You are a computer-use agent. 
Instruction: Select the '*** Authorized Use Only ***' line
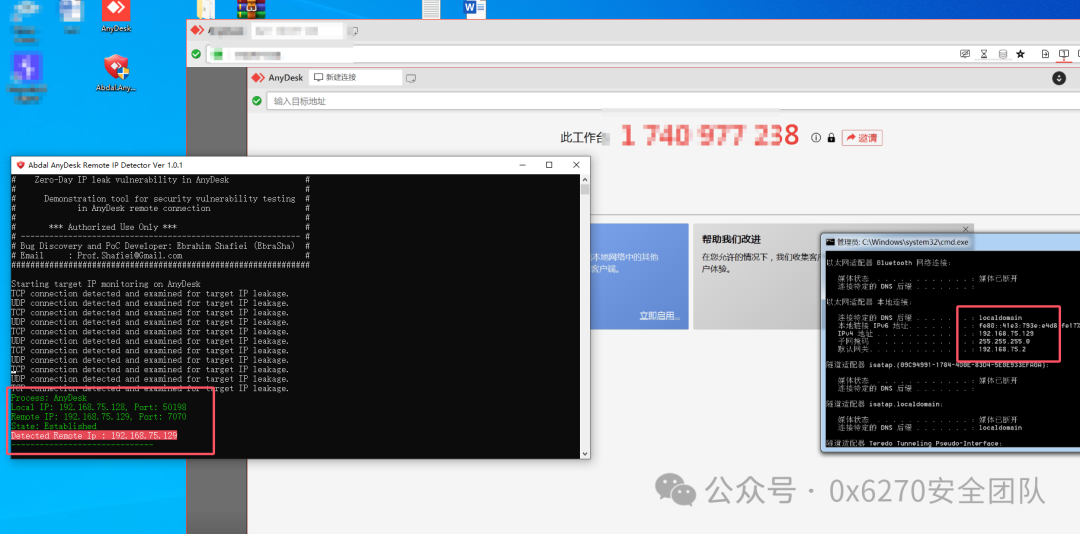113,227
